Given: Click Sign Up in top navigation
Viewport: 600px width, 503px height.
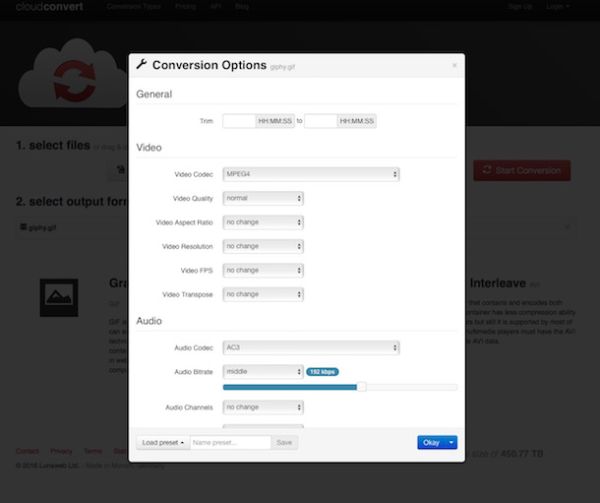Looking at the screenshot, I should coord(520,7).
